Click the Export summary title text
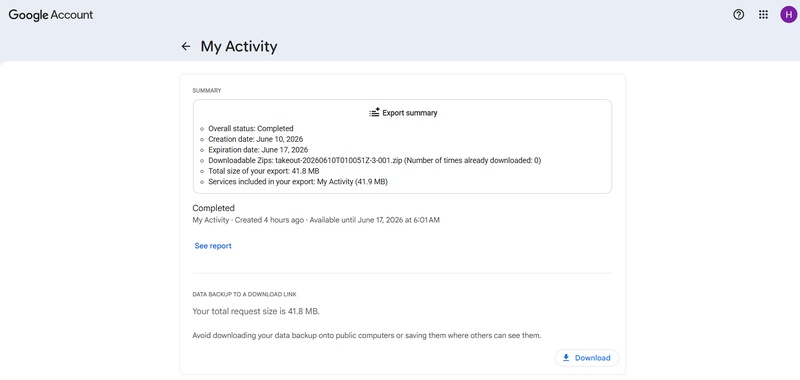This screenshot has width=800, height=380. (x=410, y=113)
